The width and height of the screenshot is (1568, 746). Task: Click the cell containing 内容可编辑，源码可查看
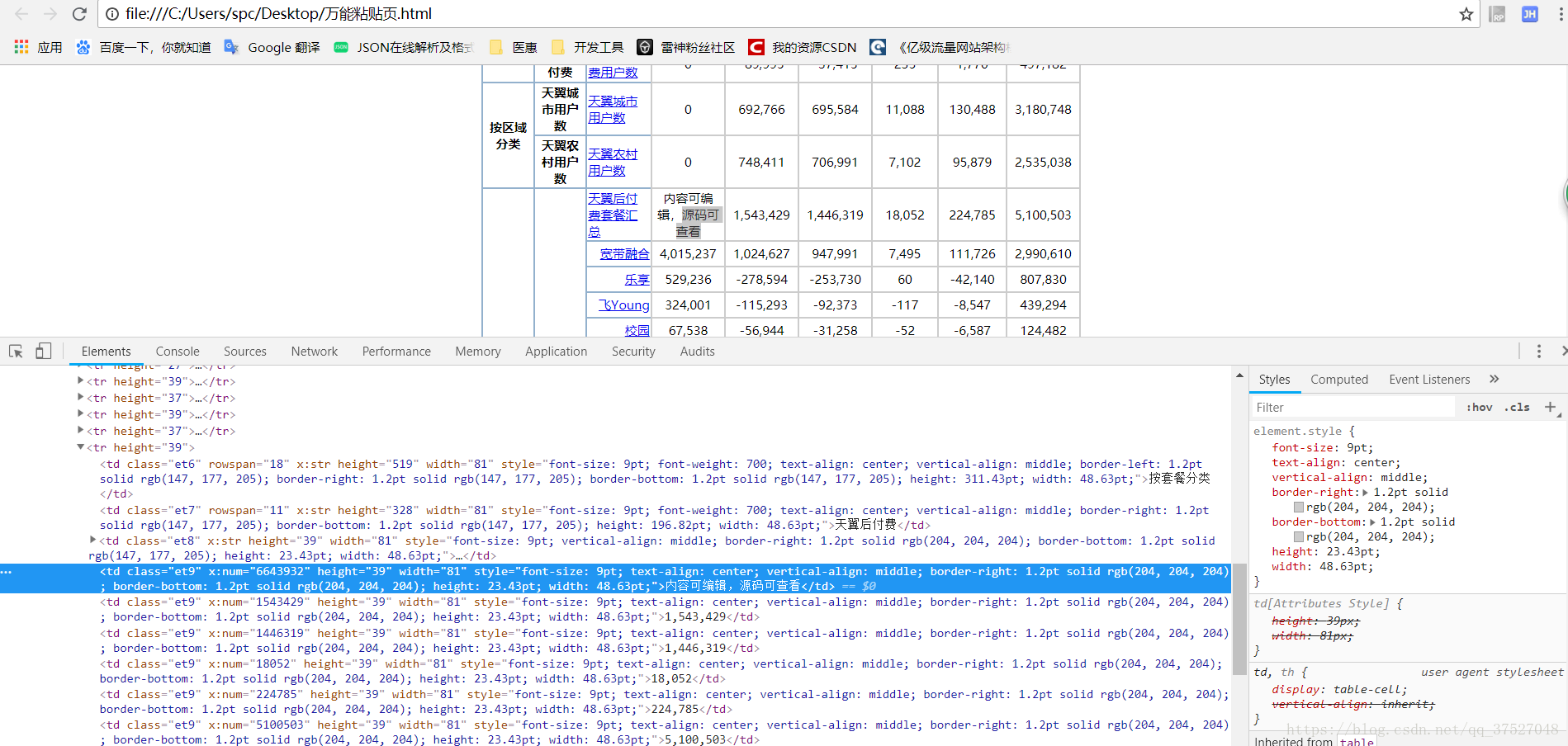click(x=688, y=215)
